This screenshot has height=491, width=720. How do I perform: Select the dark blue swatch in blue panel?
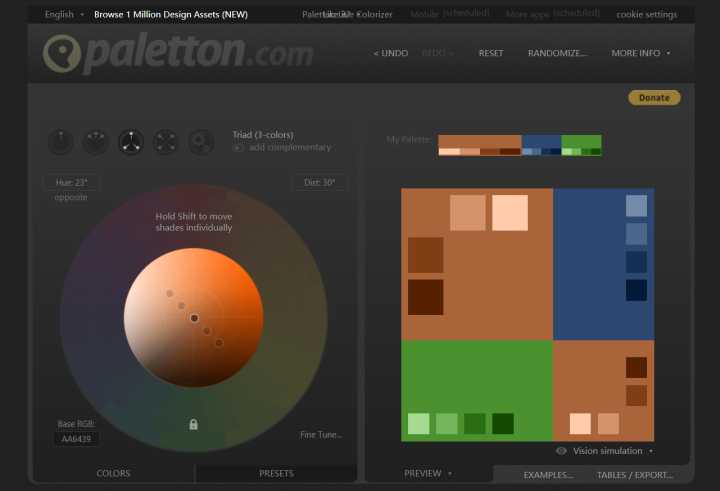(636, 262)
